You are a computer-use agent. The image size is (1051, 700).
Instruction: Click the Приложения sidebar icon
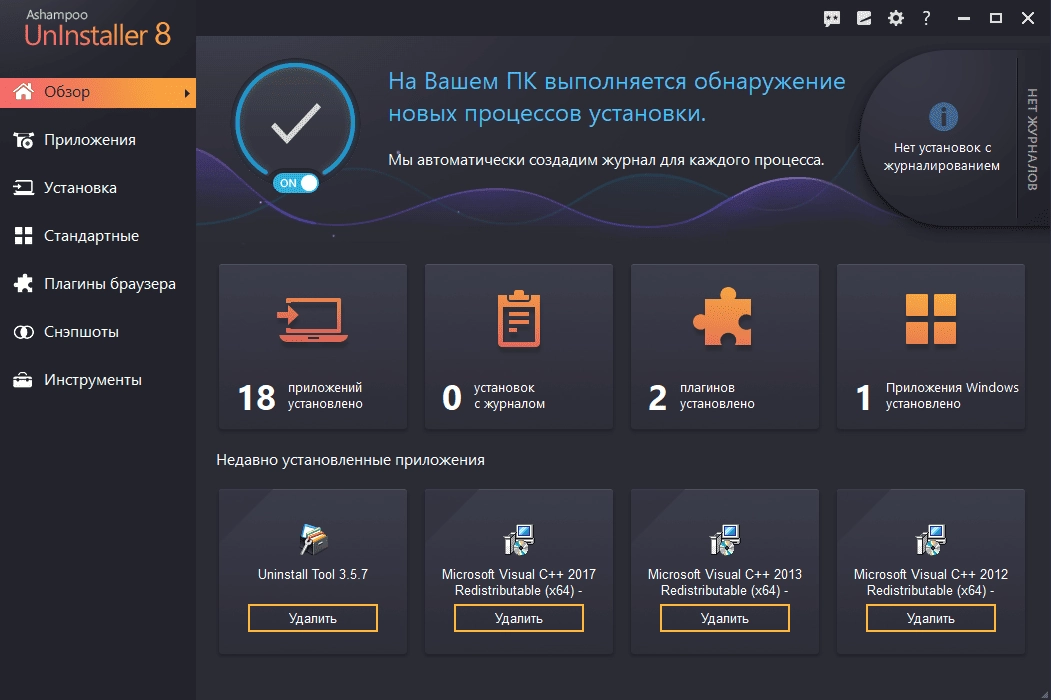[x=23, y=140]
